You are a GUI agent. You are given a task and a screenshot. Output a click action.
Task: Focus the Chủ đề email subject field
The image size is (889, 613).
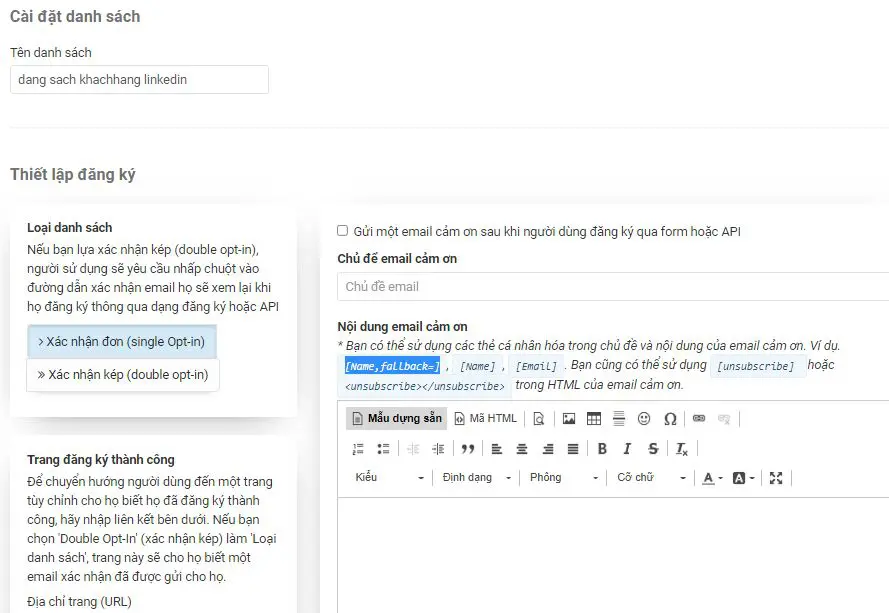[612, 287]
